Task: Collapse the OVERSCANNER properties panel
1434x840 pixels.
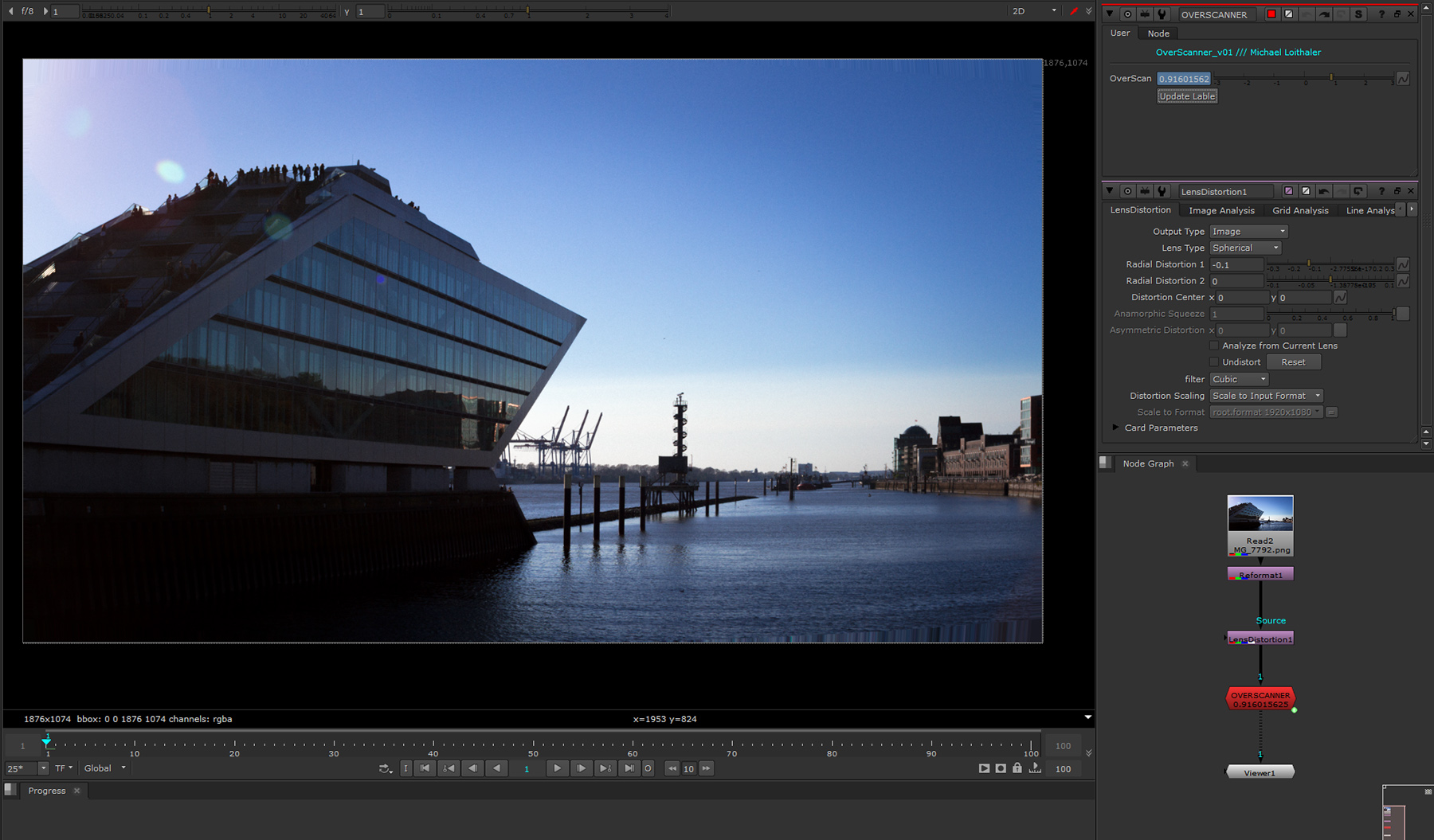Action: (x=1109, y=14)
